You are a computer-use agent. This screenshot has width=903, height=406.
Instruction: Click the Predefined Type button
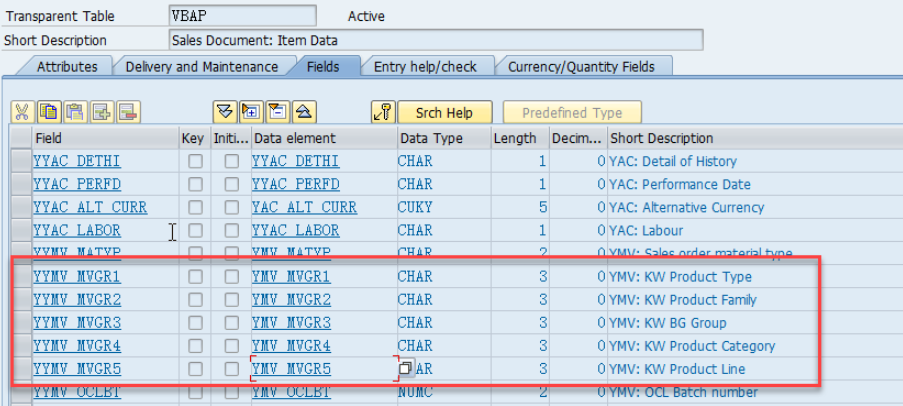coord(572,112)
